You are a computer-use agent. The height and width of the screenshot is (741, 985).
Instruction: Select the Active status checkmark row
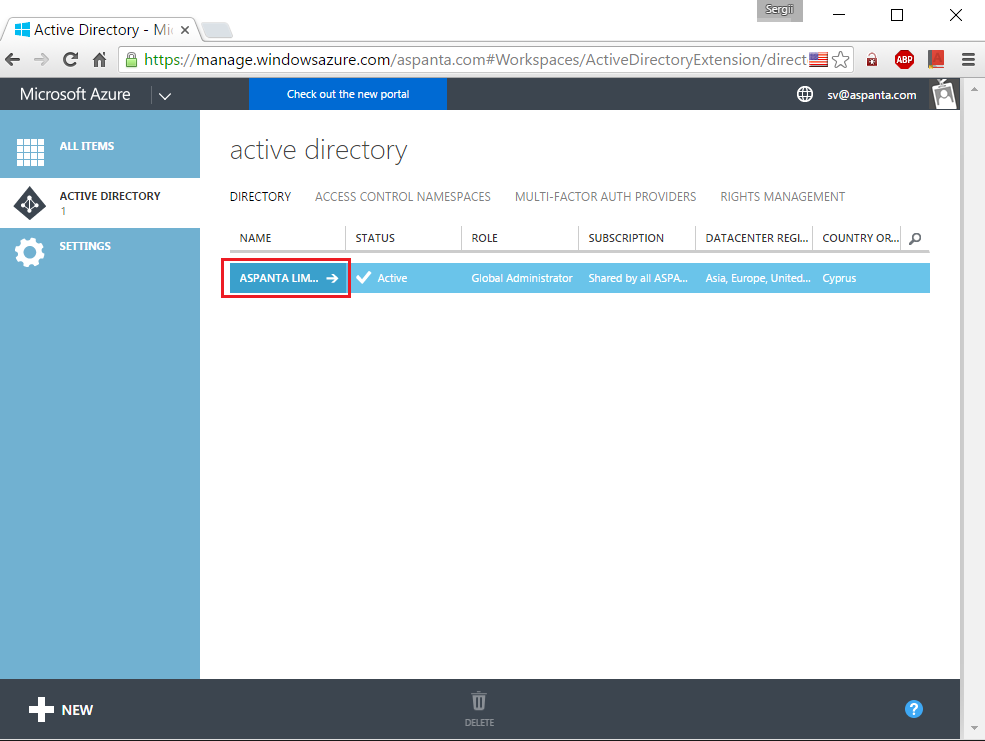coord(365,278)
